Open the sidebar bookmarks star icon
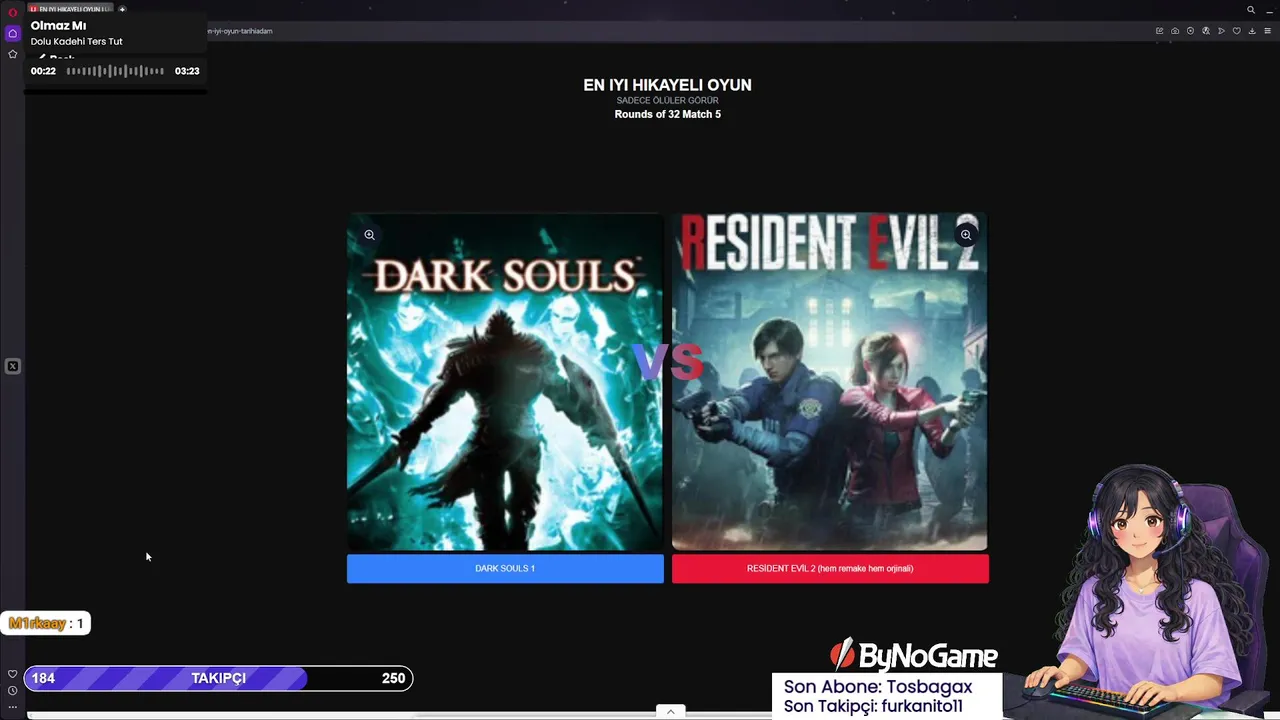The image size is (1280, 720). point(12,54)
